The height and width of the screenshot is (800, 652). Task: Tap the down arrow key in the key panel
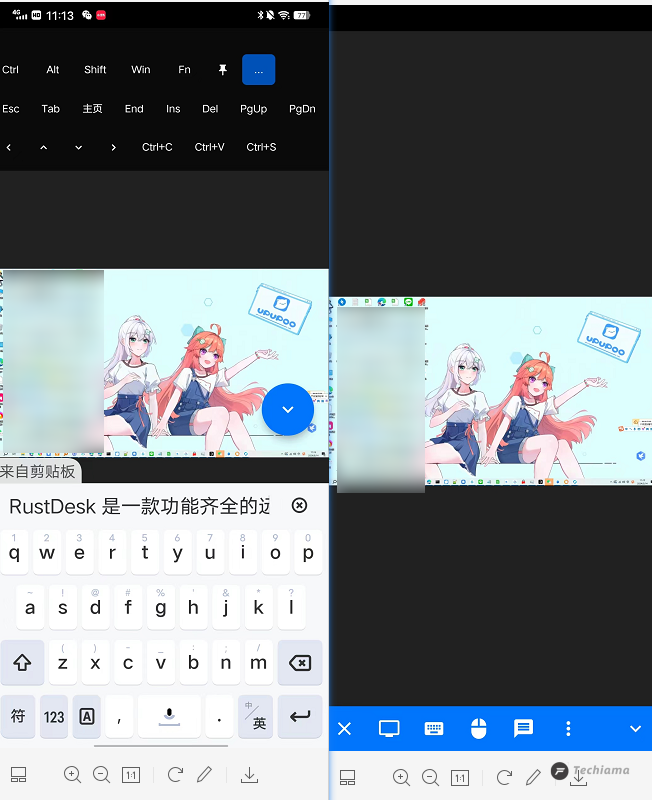[x=78, y=147]
